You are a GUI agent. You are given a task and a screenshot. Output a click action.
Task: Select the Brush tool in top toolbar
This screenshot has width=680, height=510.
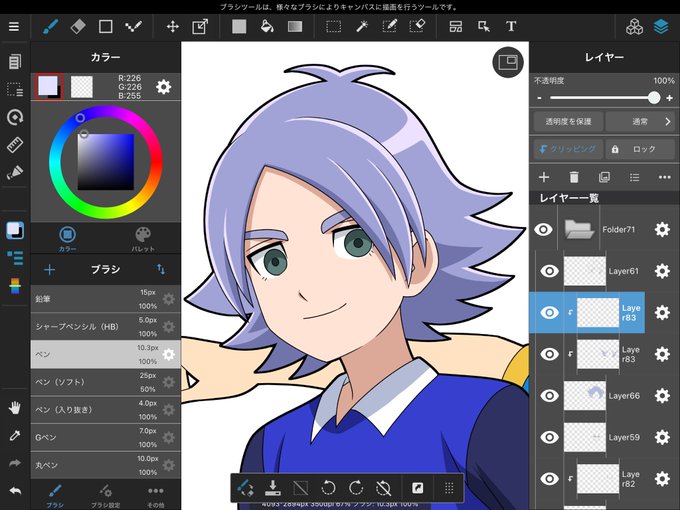pyautogui.click(x=50, y=26)
